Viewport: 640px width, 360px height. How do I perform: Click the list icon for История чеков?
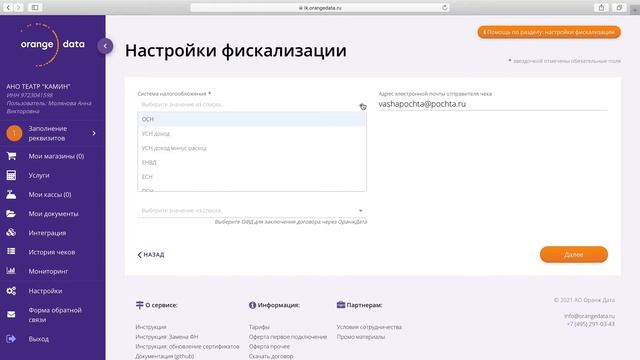[x=11, y=251]
